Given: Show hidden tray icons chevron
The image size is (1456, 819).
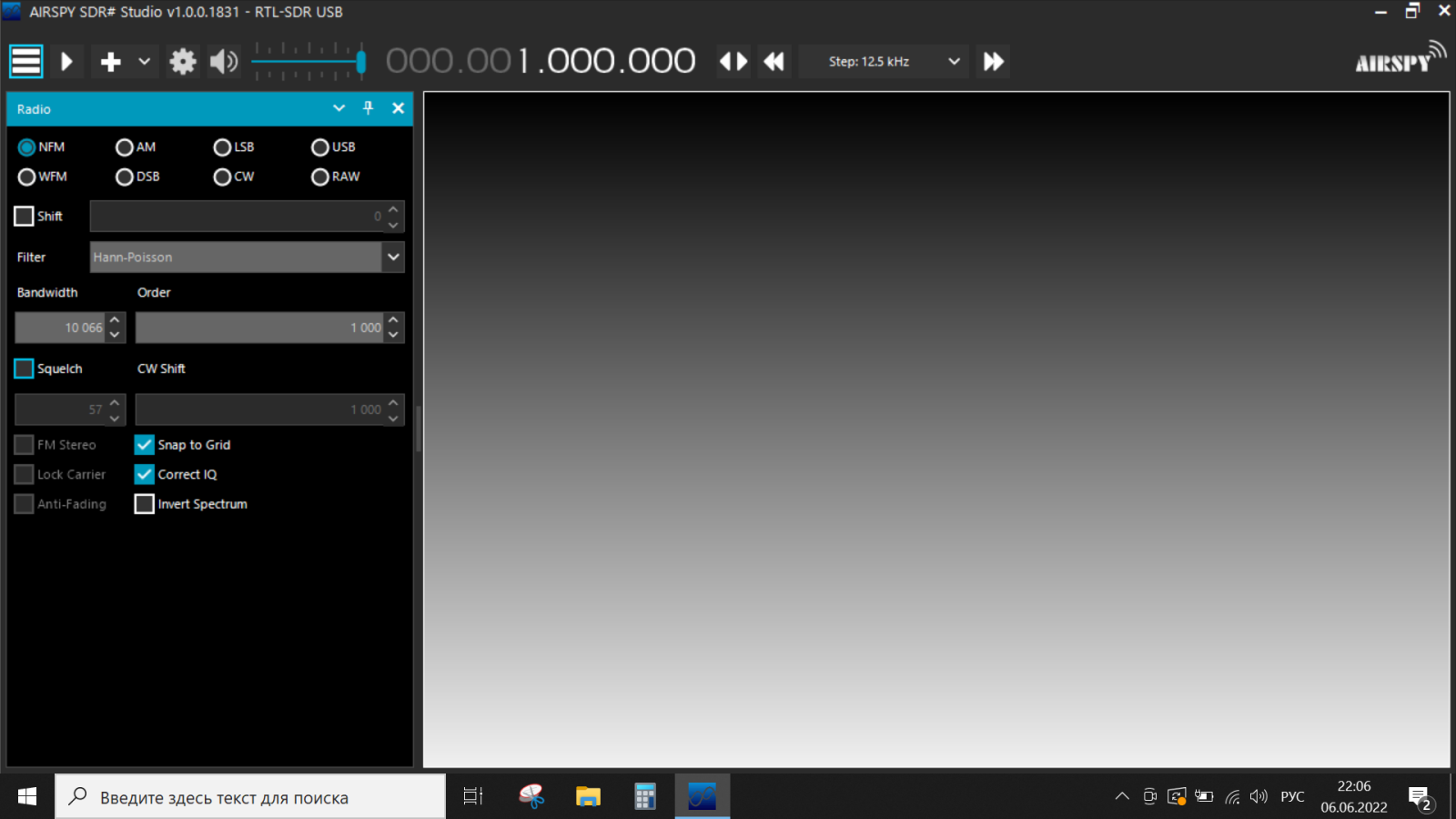Looking at the screenshot, I should [x=1122, y=796].
